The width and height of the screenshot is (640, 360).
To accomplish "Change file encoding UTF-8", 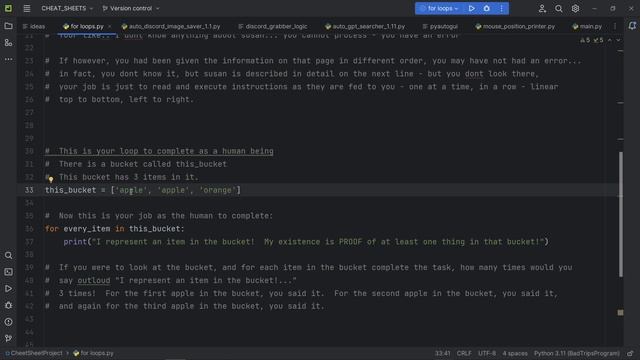I will click(x=487, y=353).
